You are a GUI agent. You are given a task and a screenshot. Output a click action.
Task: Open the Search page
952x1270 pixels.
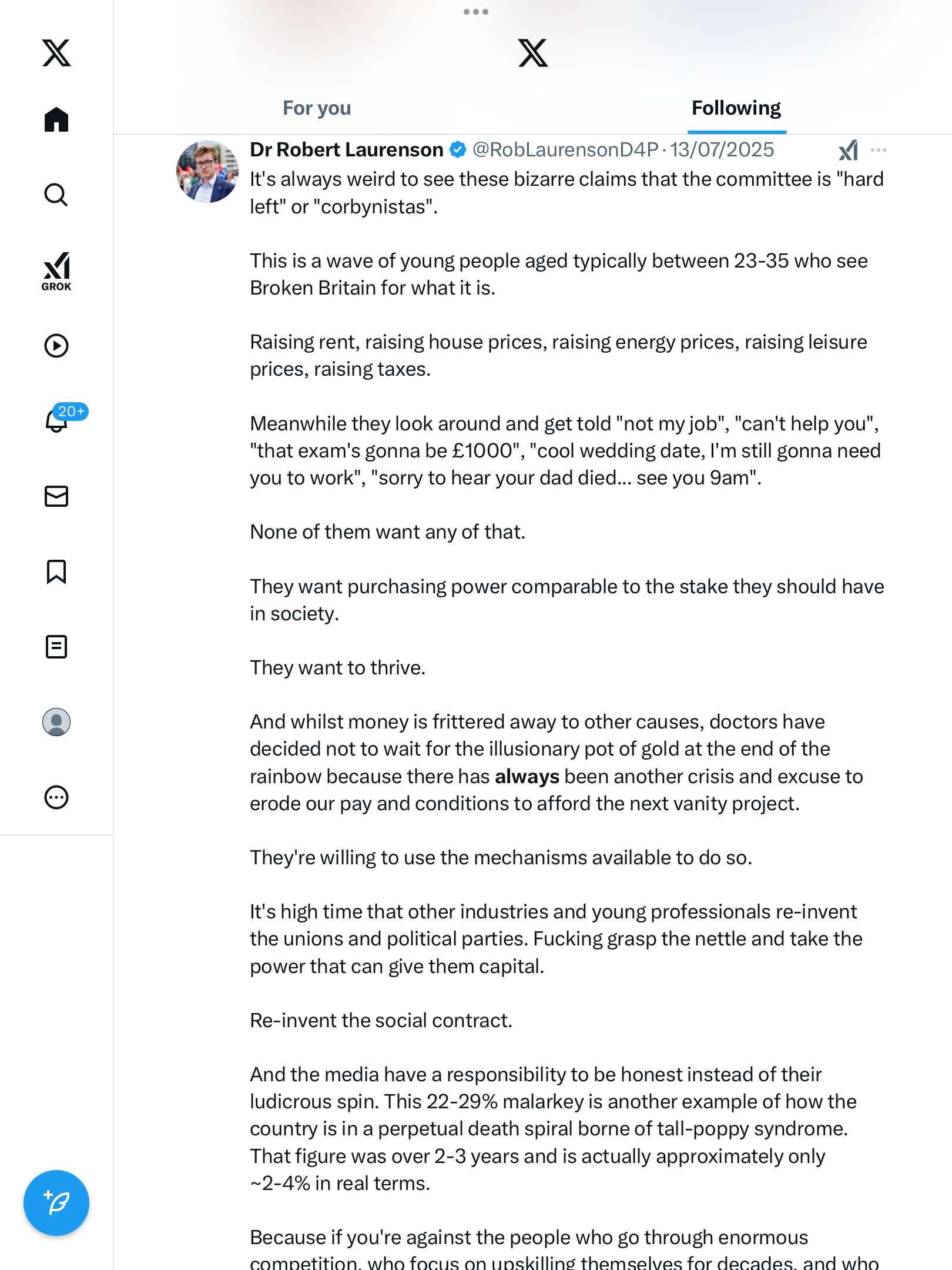coord(56,195)
